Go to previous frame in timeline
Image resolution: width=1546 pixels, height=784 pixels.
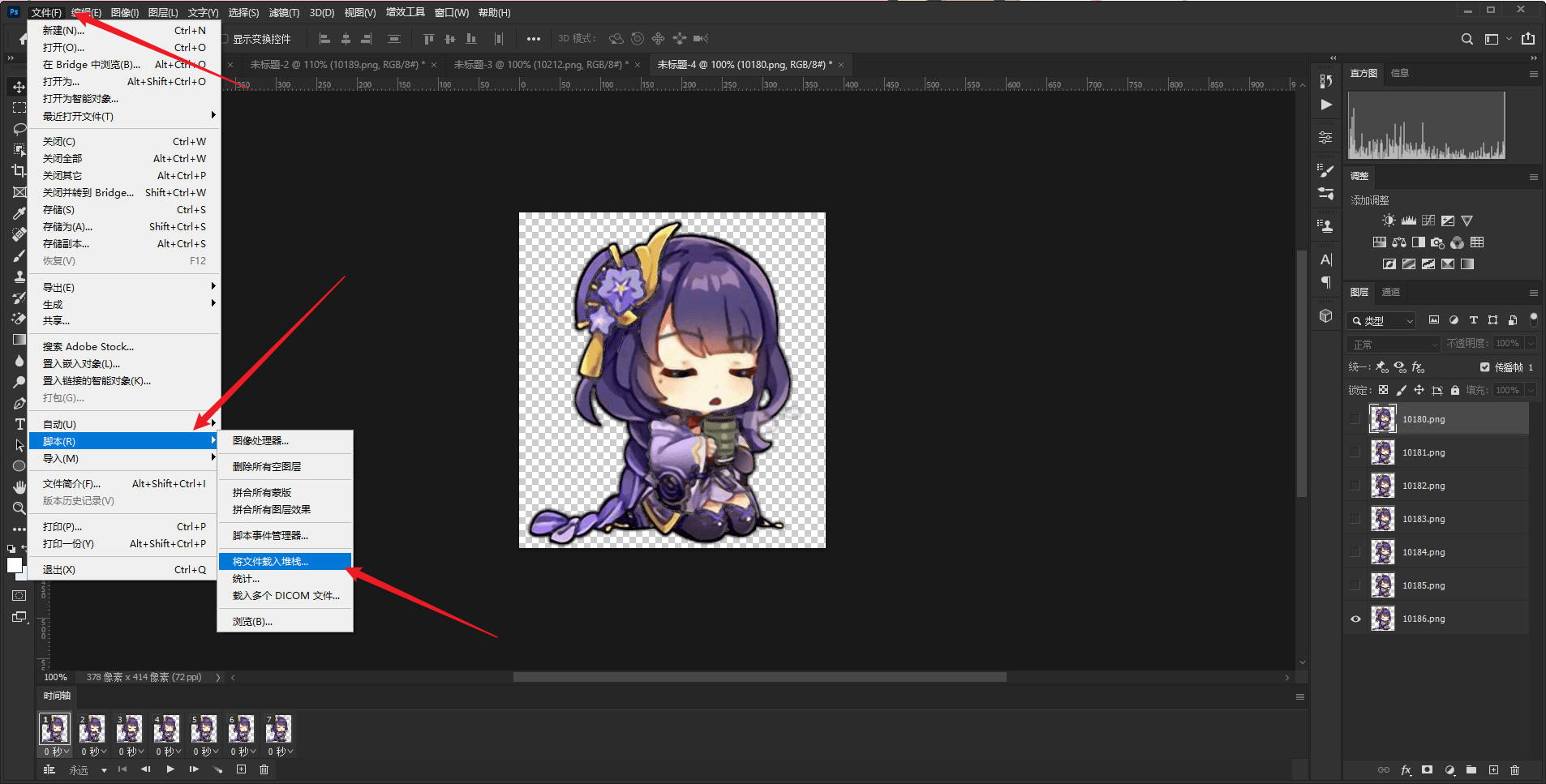pos(145,769)
